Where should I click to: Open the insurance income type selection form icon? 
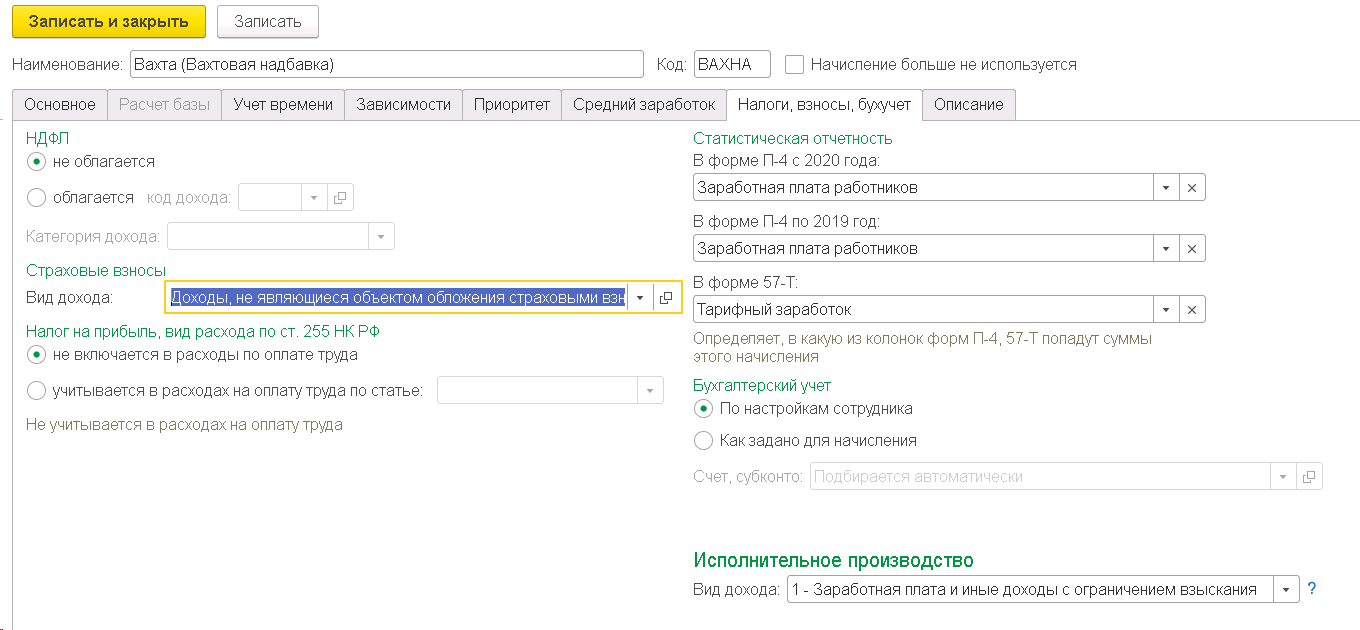click(x=666, y=298)
